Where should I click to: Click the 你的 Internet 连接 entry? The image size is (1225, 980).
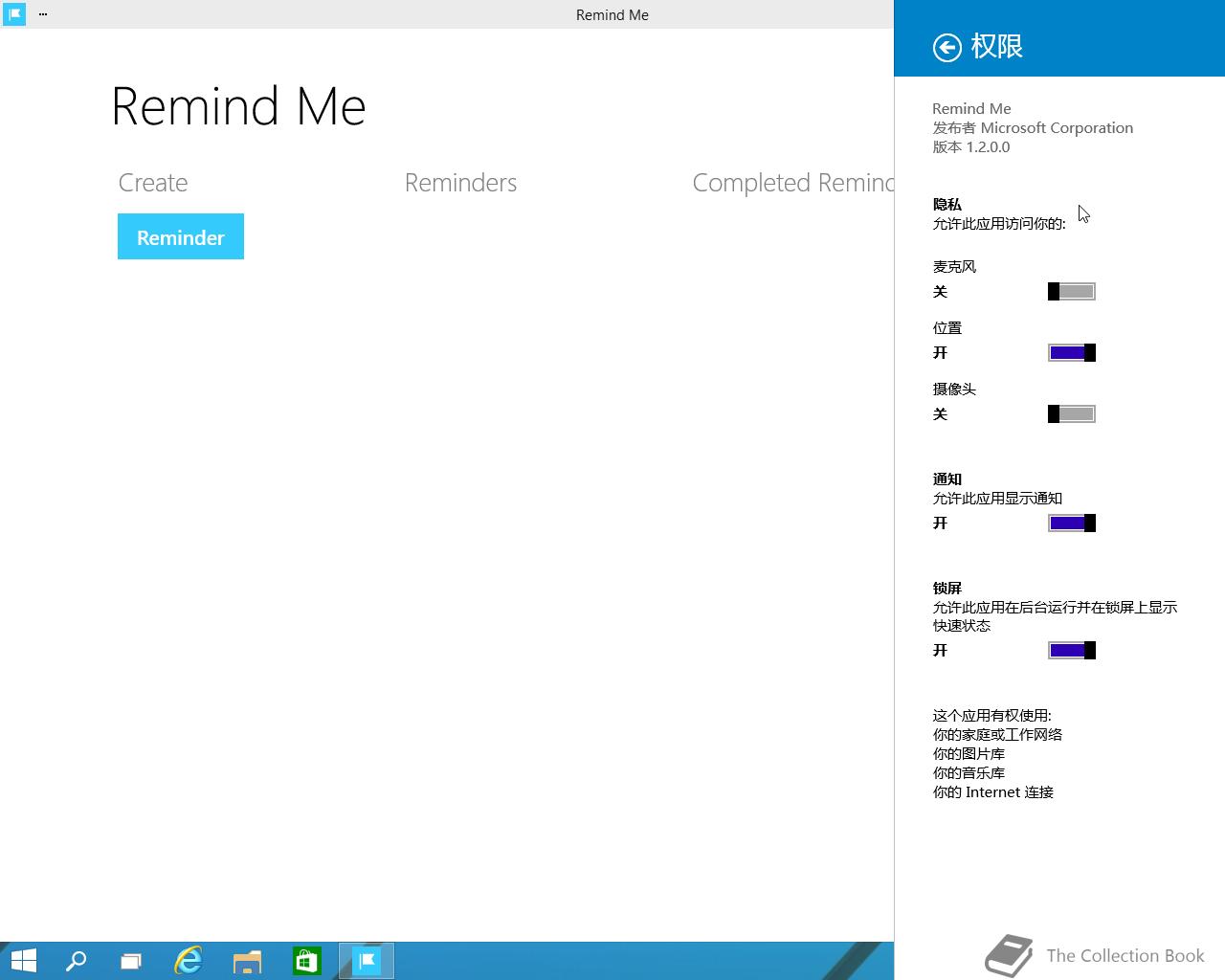point(993,792)
